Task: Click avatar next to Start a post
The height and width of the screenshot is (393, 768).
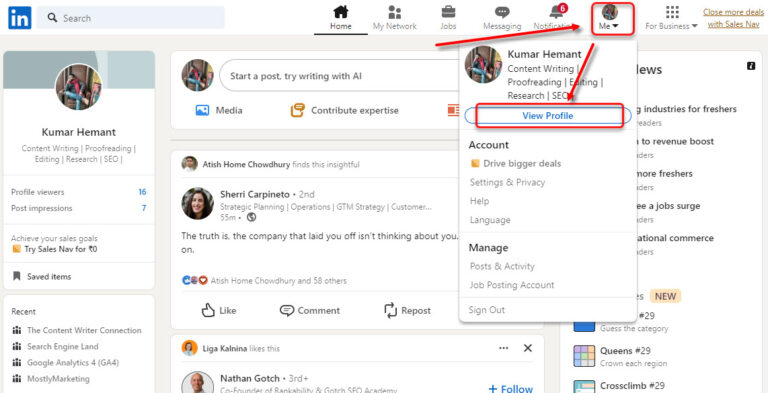Action: click(x=197, y=75)
